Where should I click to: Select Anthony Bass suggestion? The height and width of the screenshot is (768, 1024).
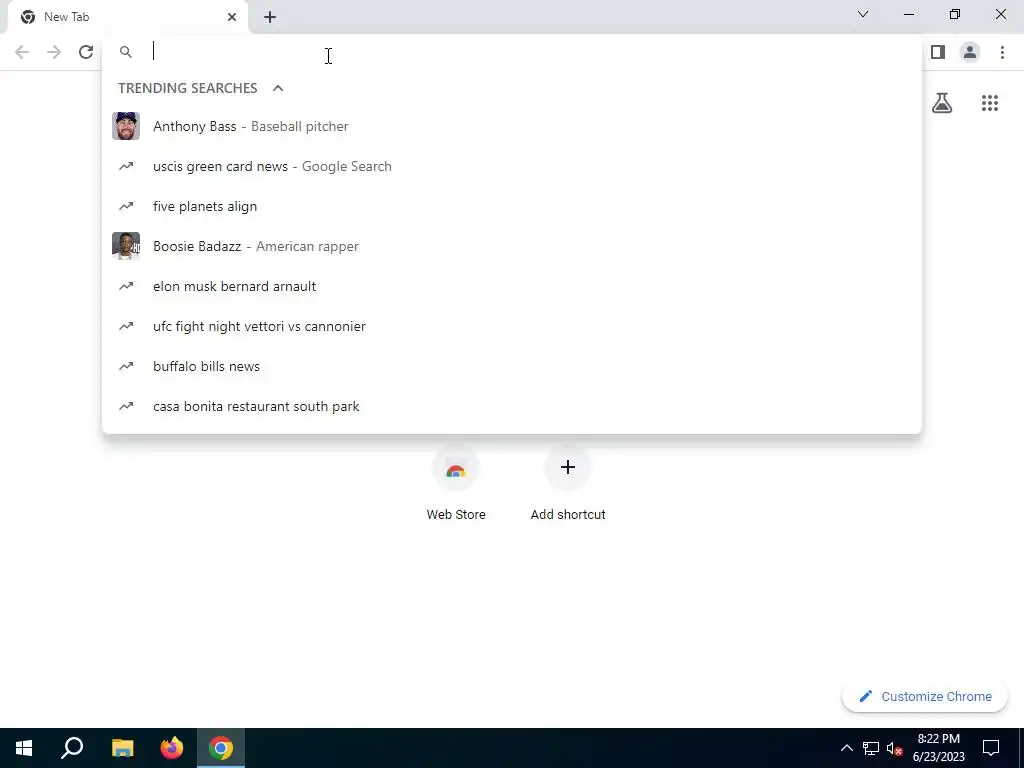coord(512,126)
